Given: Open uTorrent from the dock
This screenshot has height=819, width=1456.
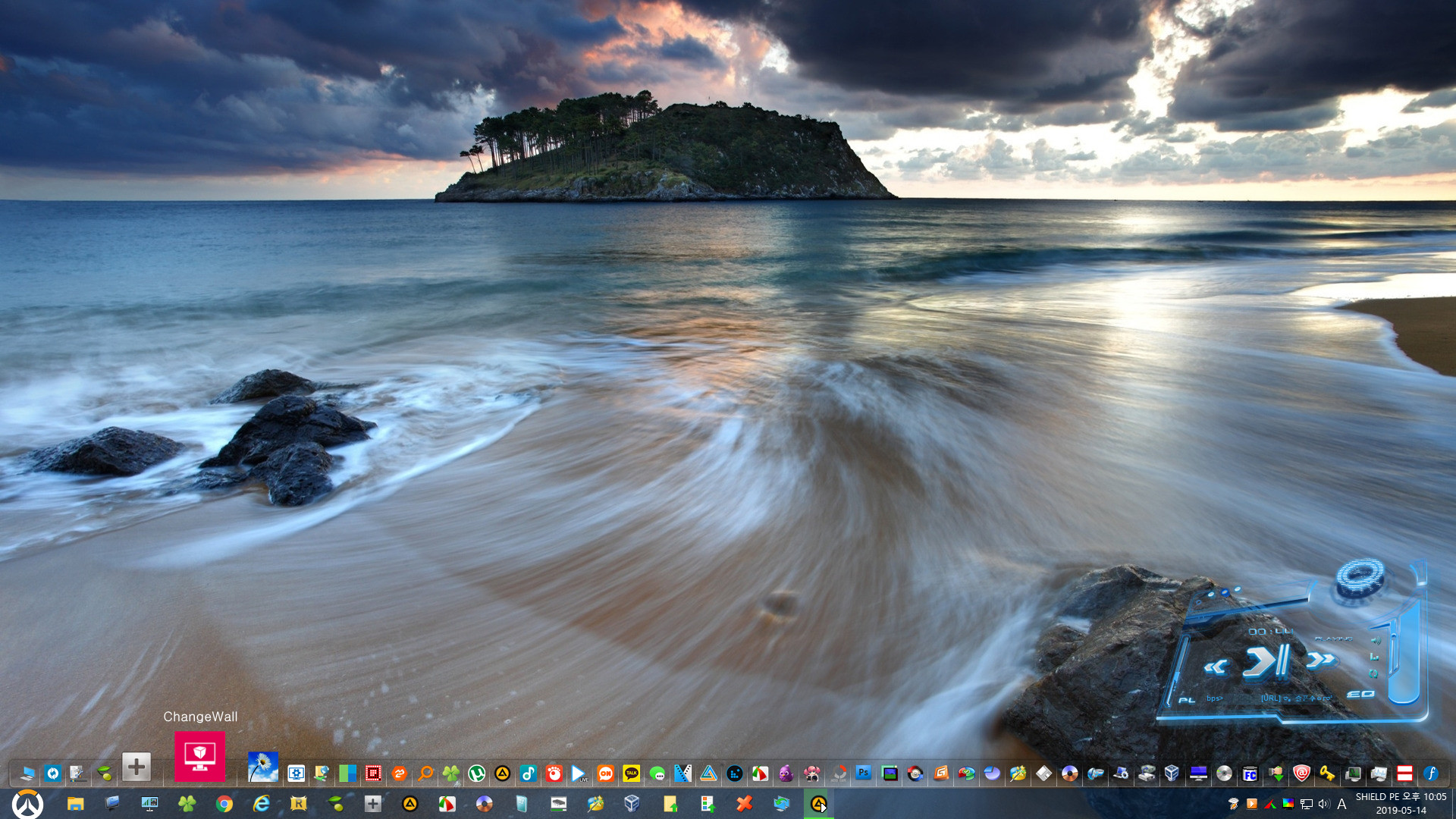Looking at the screenshot, I should click(476, 773).
